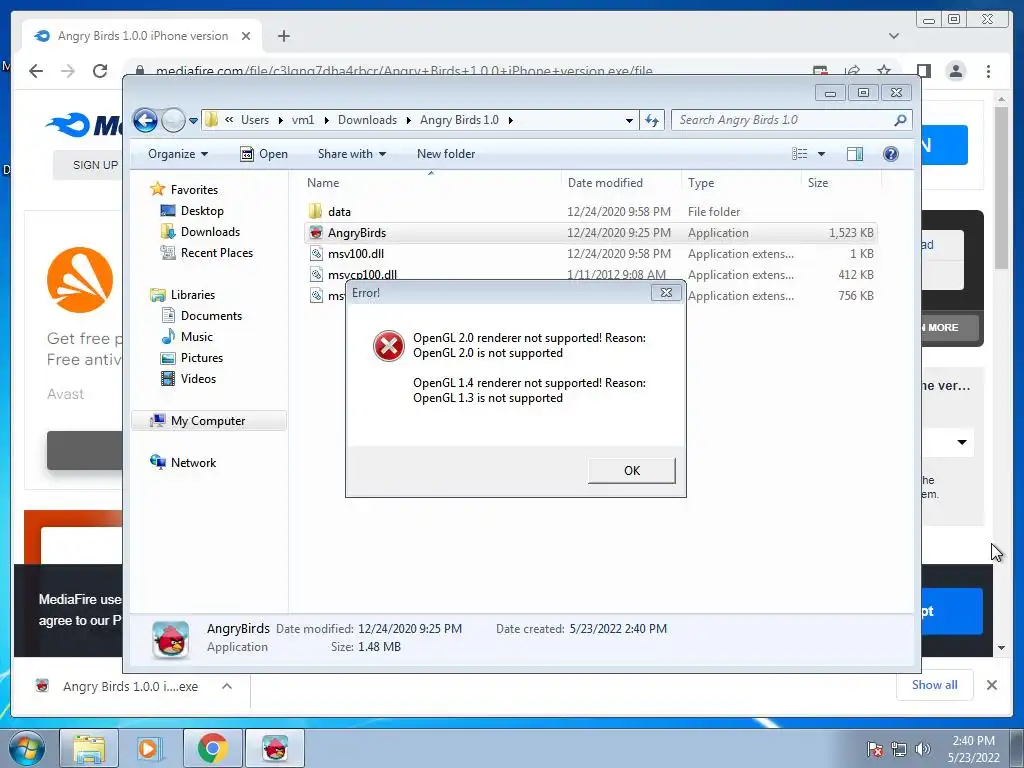
Task: Open Recent Places in Favorites
Action: coord(216,253)
